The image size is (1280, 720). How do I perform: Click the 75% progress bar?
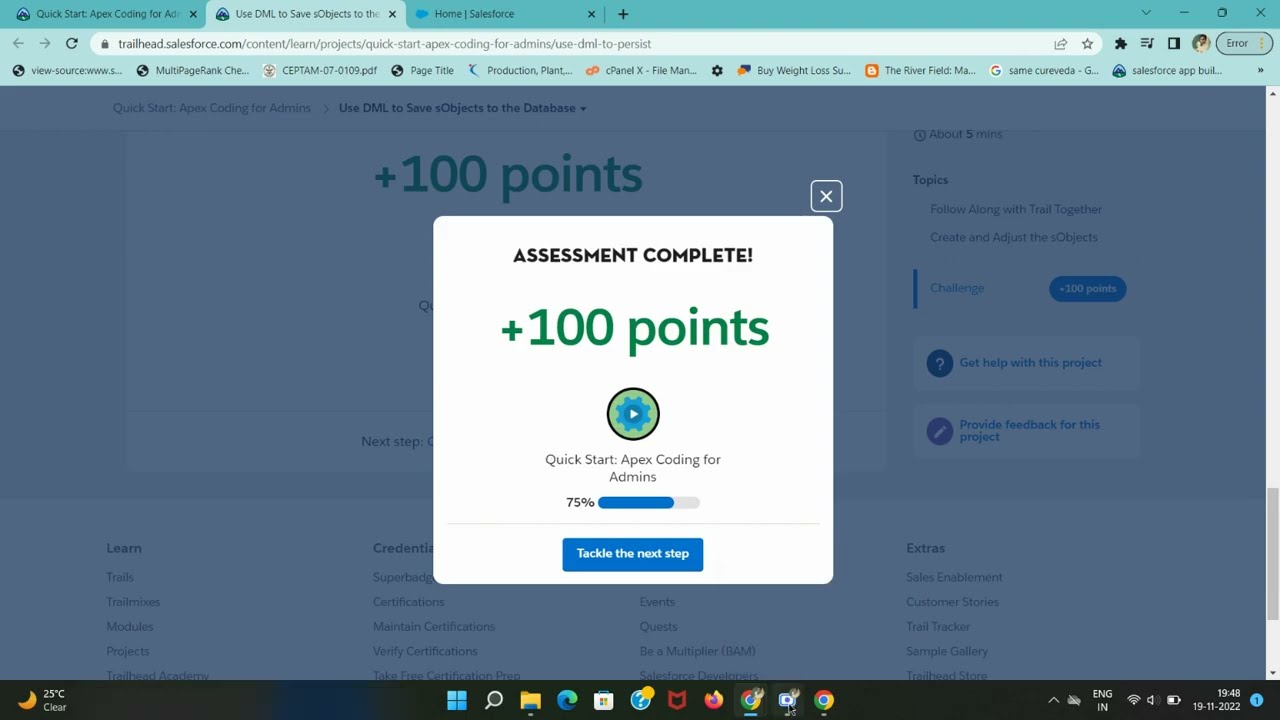click(x=648, y=503)
